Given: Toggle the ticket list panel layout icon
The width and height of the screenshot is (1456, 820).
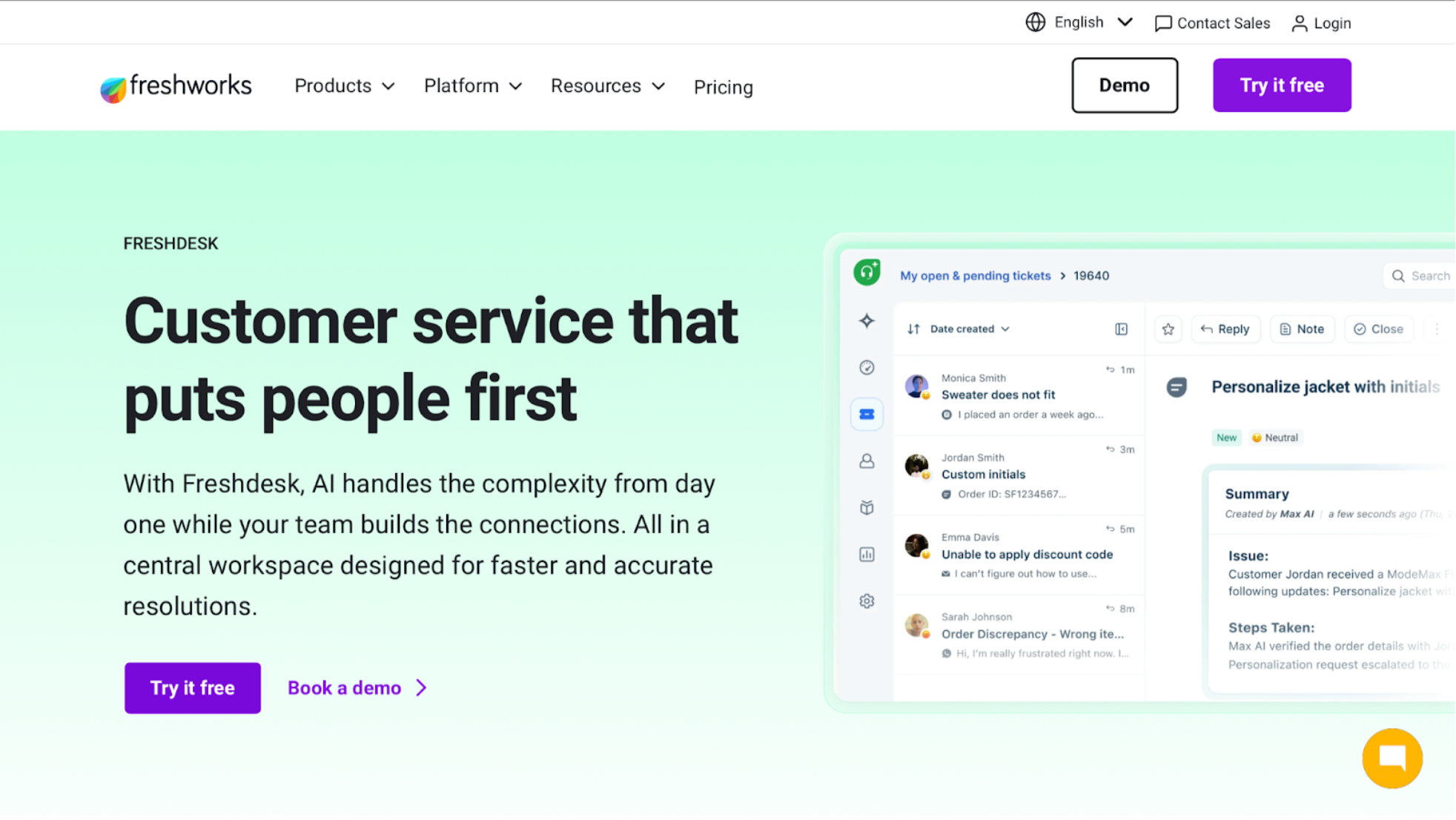Looking at the screenshot, I should coord(1121,329).
